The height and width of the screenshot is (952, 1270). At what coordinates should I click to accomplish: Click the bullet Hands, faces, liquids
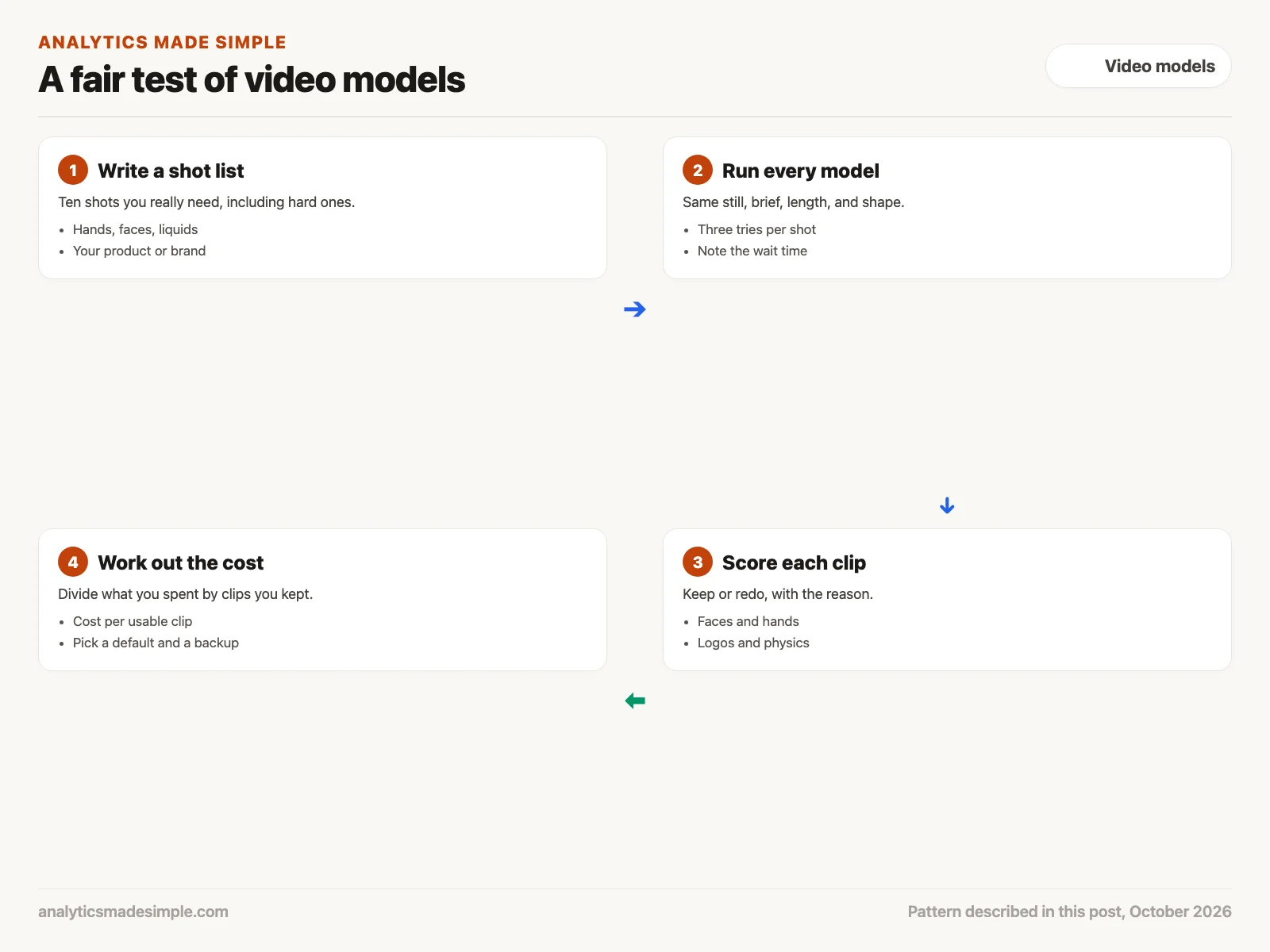pyautogui.click(x=135, y=229)
